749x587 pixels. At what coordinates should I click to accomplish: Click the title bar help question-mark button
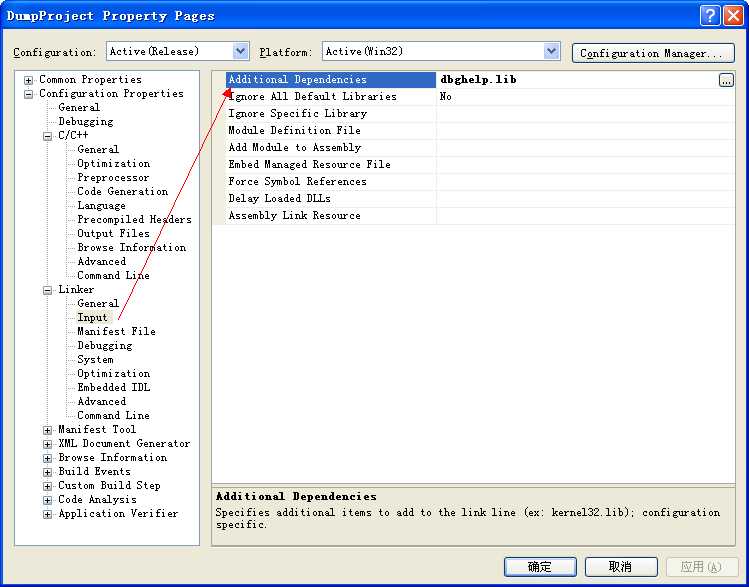pyautogui.click(x=710, y=16)
